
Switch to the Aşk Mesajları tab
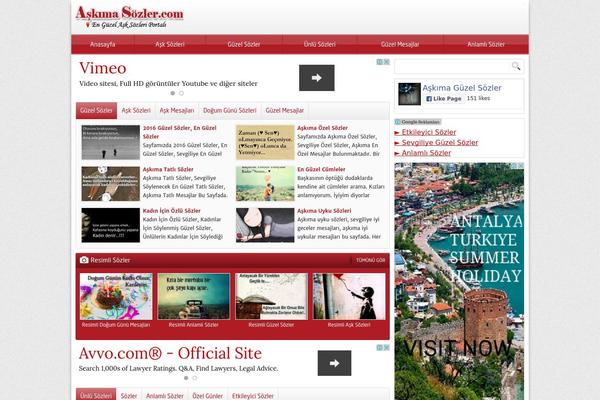point(177,111)
